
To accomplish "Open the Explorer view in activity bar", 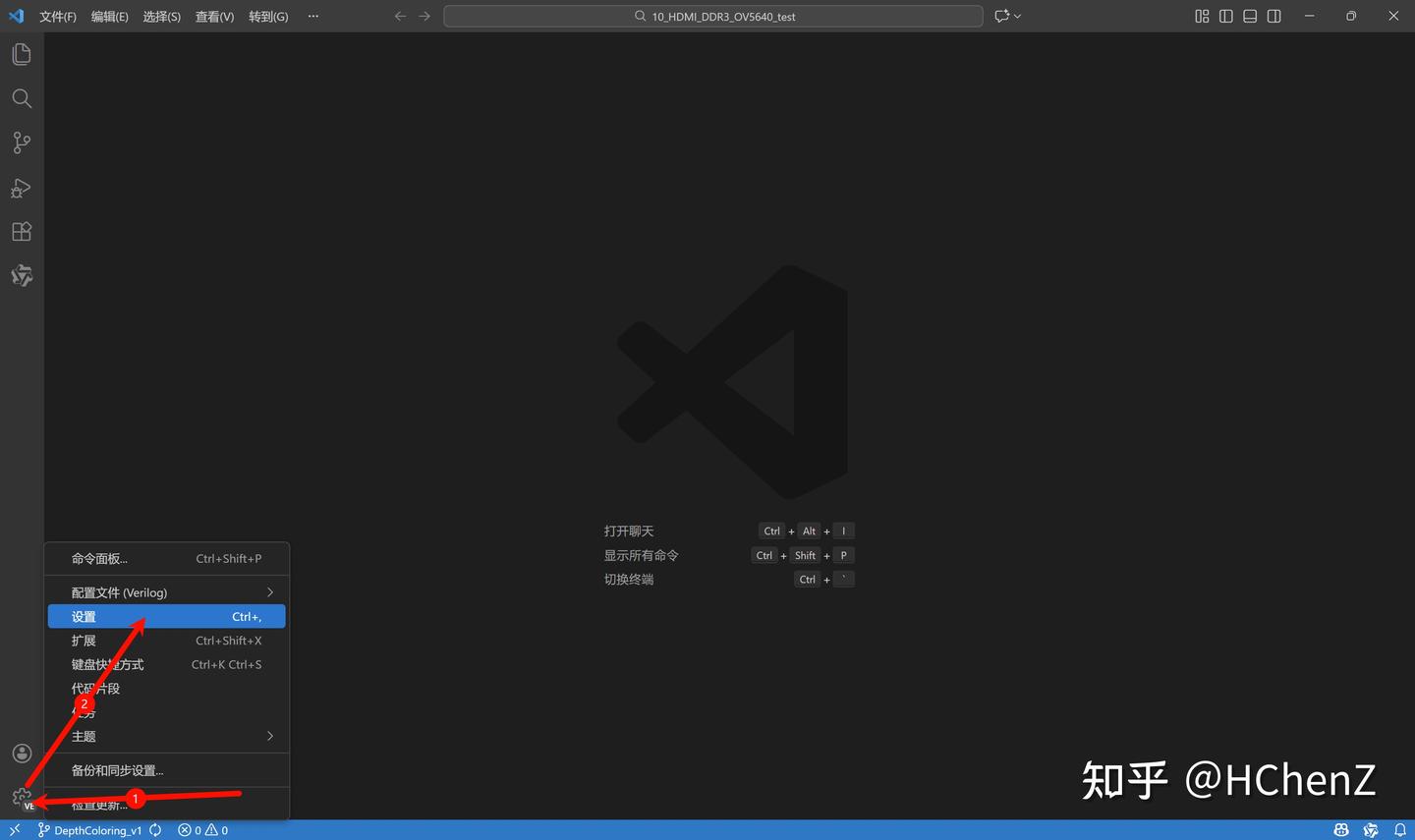I will (22, 54).
